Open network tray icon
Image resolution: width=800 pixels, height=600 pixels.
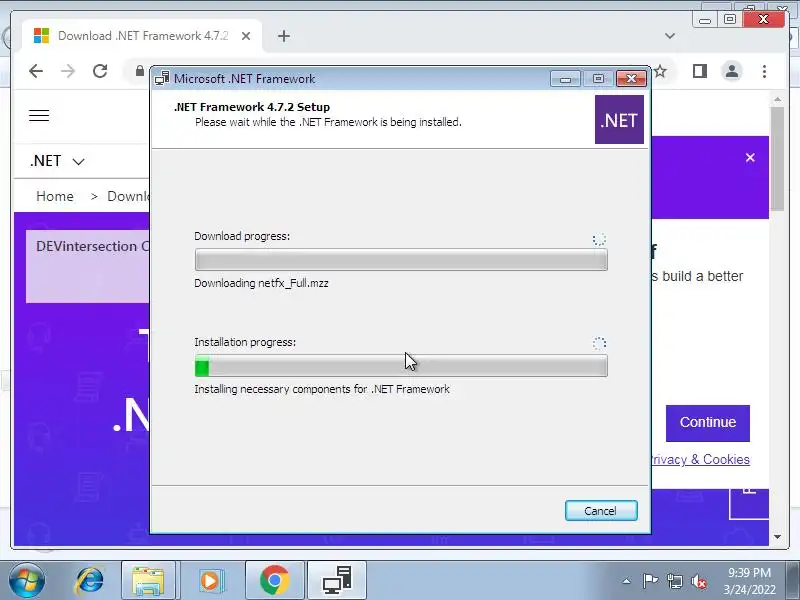coord(674,581)
